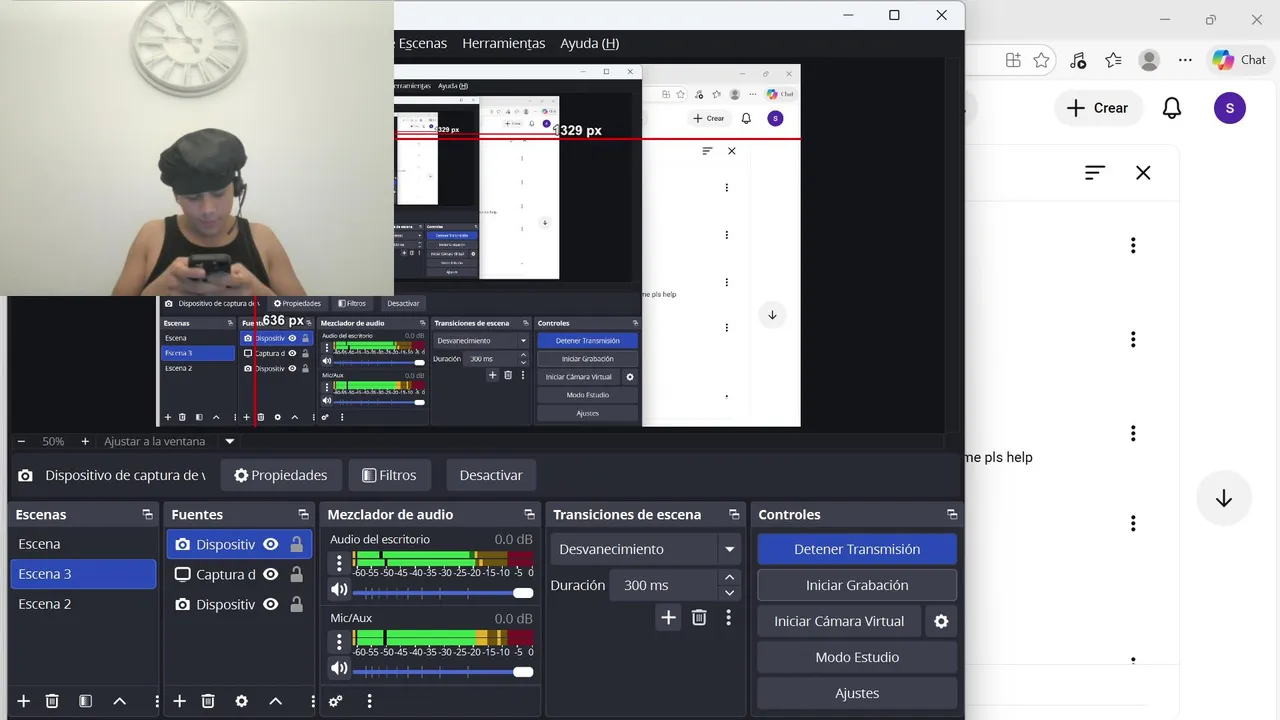This screenshot has height=720, width=1280.
Task: Toggle eye of the Dispositiv source below Captura
Action: tap(271, 605)
